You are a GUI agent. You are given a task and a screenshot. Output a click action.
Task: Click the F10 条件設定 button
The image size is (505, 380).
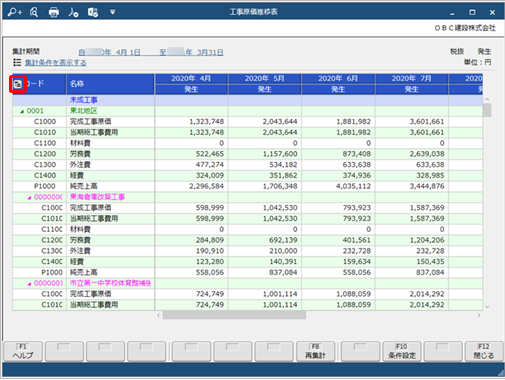tap(402, 351)
